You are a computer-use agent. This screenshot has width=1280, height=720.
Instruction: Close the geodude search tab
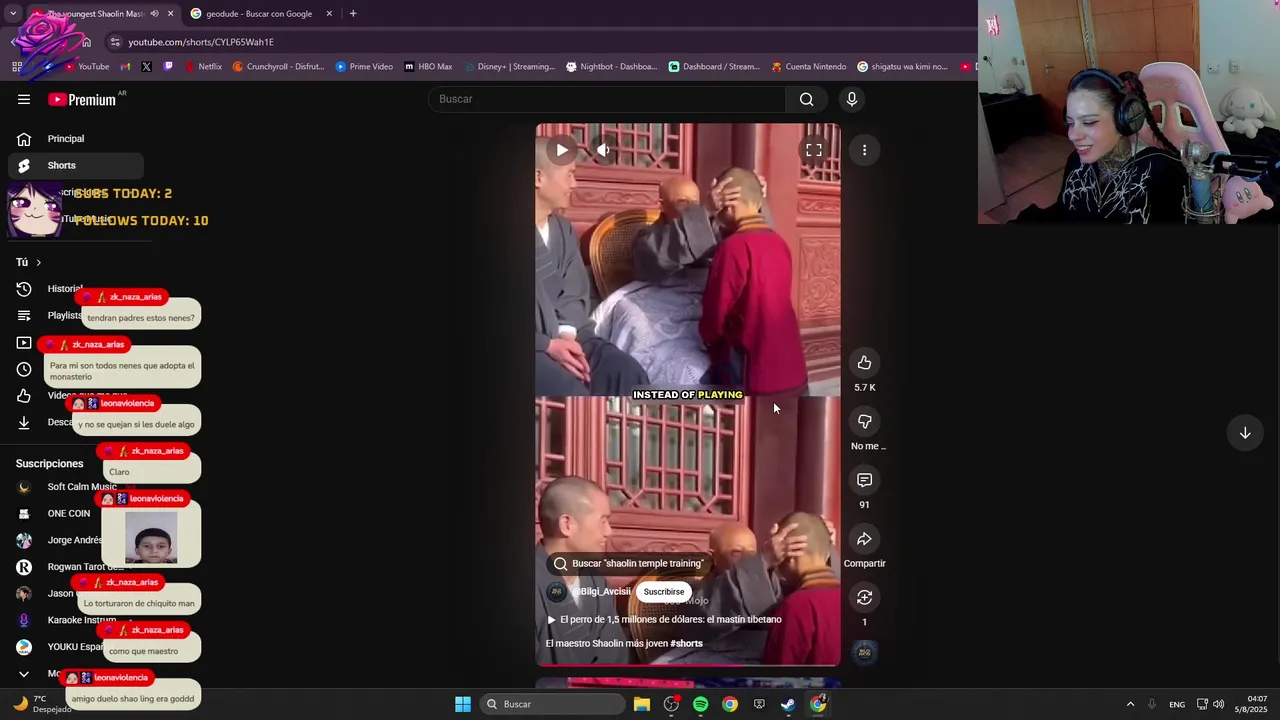tap(329, 14)
